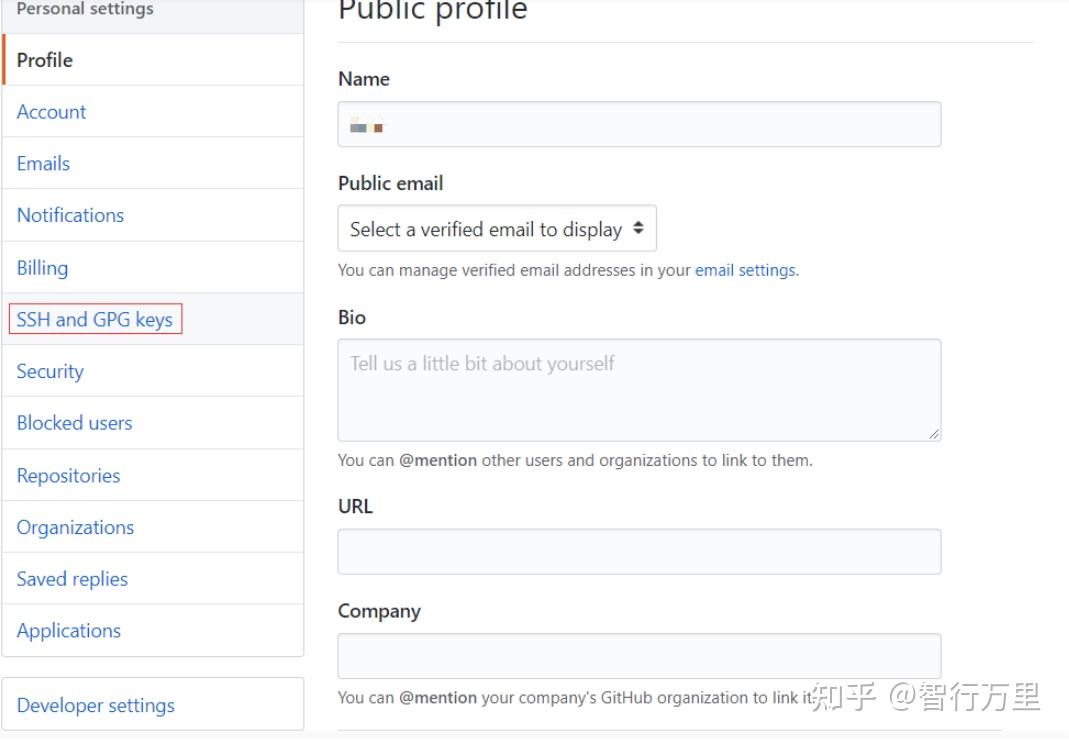
Task: Expand the Public email dropdown
Action: (497, 230)
